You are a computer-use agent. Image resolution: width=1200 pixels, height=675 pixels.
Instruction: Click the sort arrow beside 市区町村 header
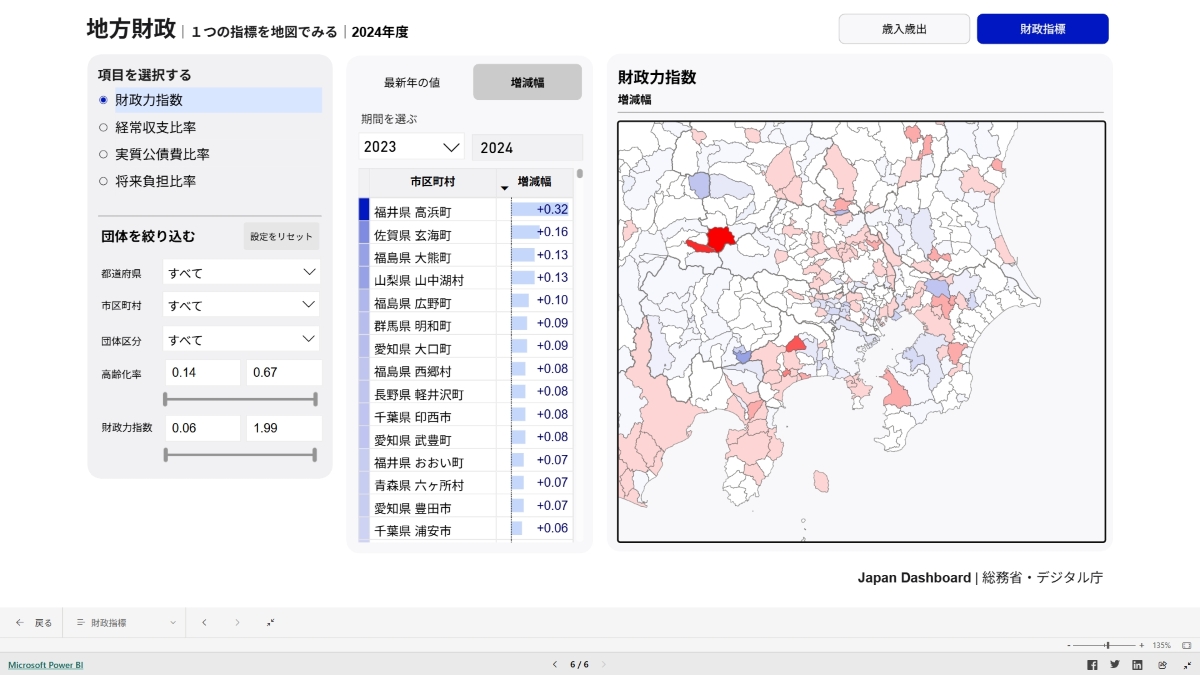click(x=504, y=187)
